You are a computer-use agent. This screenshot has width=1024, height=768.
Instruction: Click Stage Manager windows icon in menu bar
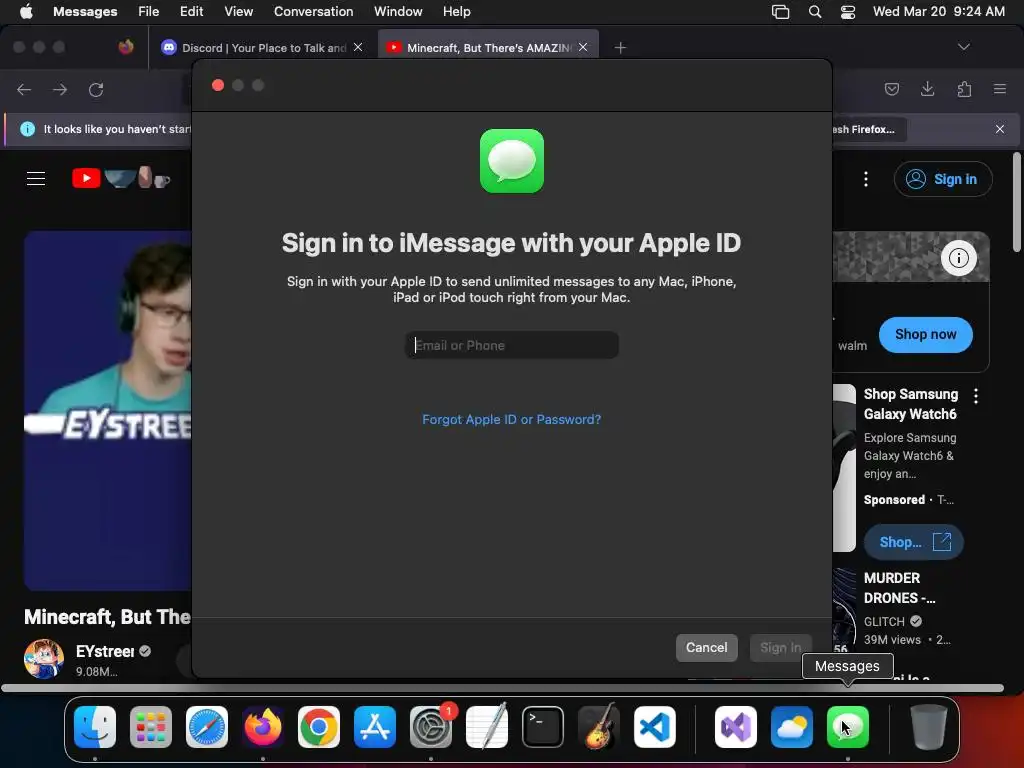click(780, 12)
